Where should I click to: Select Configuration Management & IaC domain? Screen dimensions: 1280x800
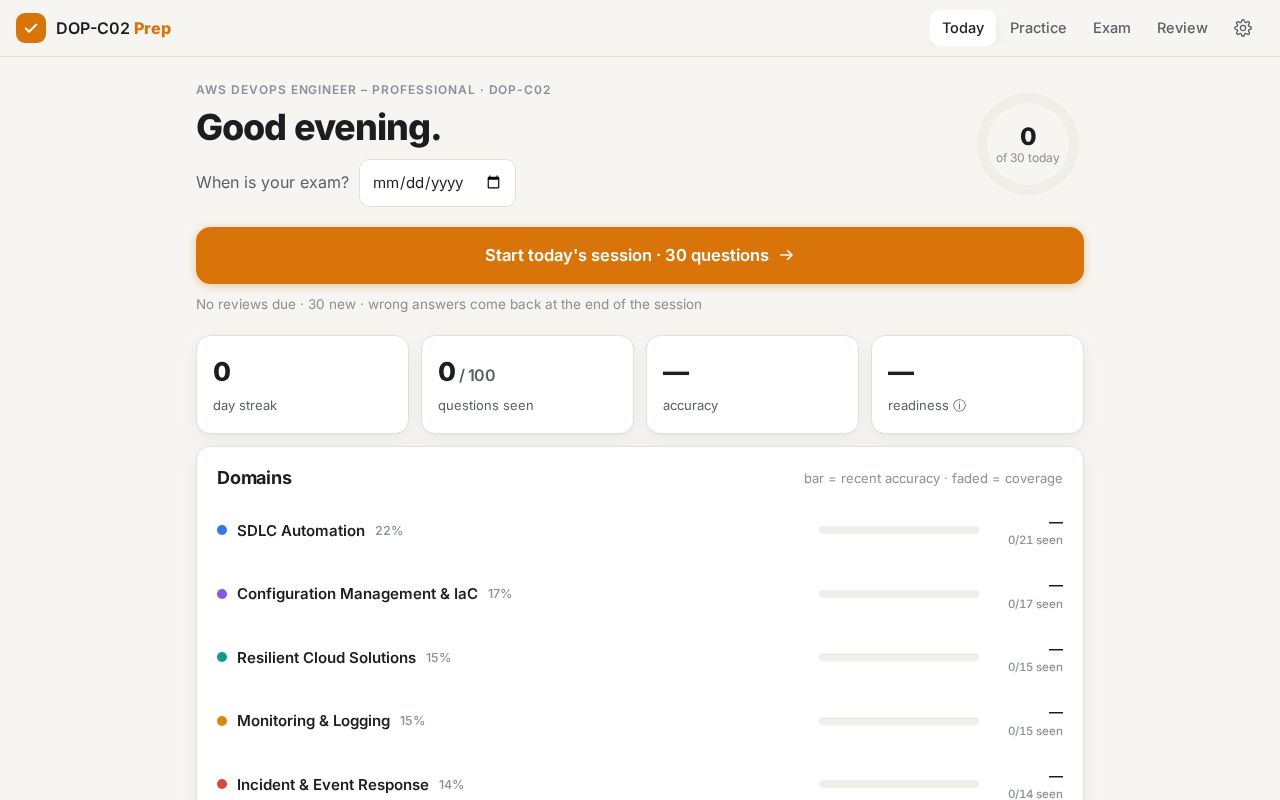coord(640,594)
